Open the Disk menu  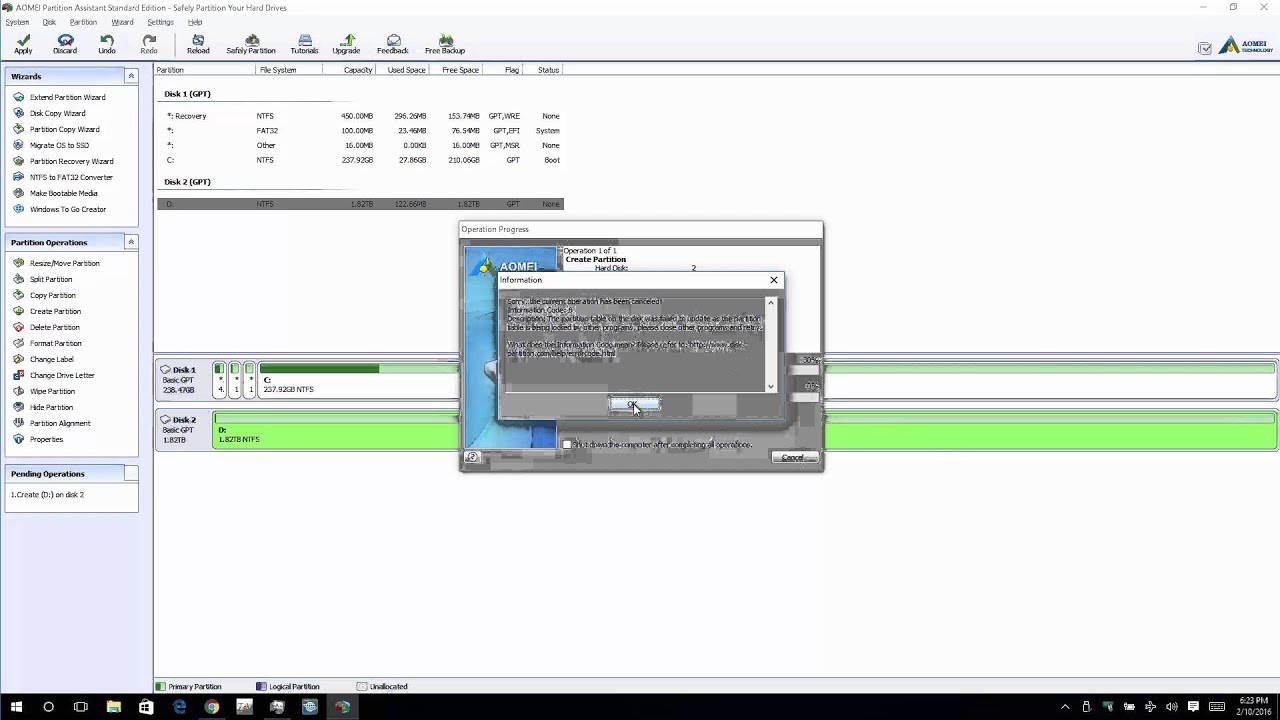(49, 22)
